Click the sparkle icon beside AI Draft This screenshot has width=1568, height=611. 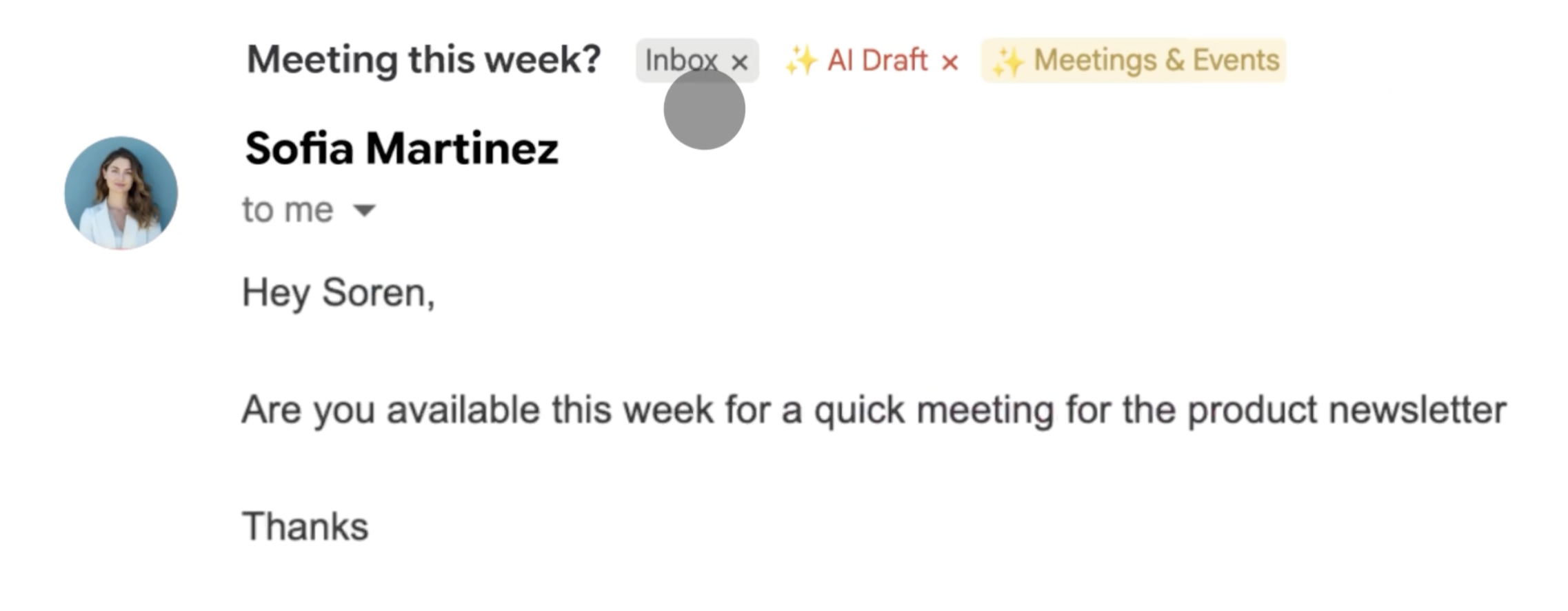pyautogui.click(x=801, y=61)
